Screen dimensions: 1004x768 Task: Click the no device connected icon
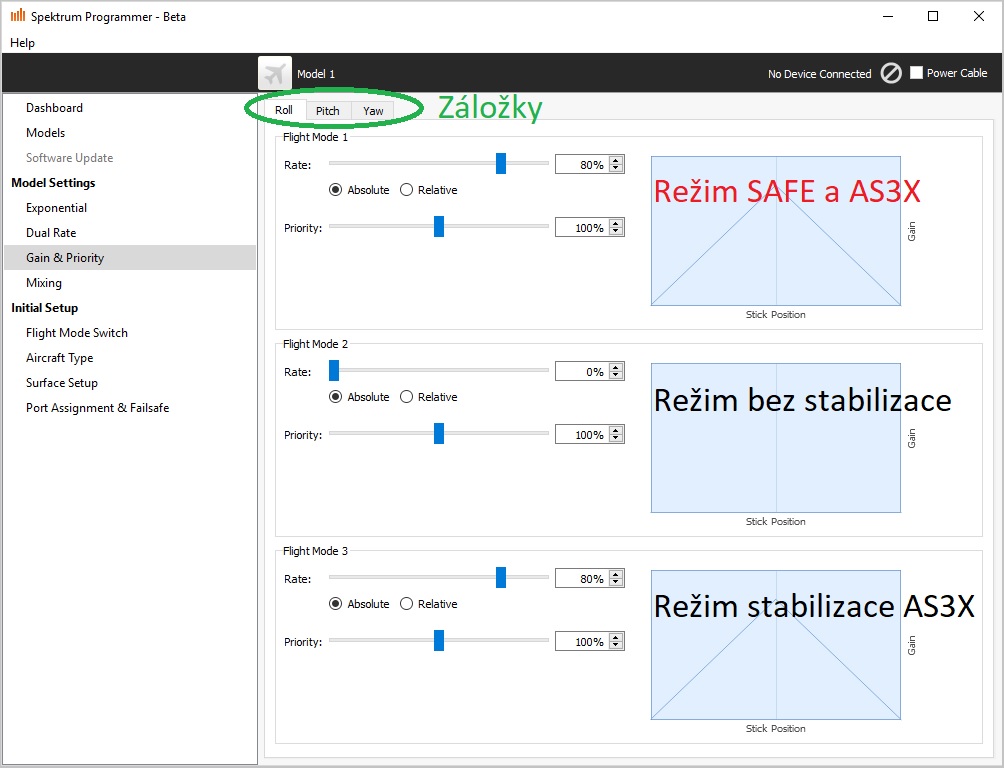891,73
